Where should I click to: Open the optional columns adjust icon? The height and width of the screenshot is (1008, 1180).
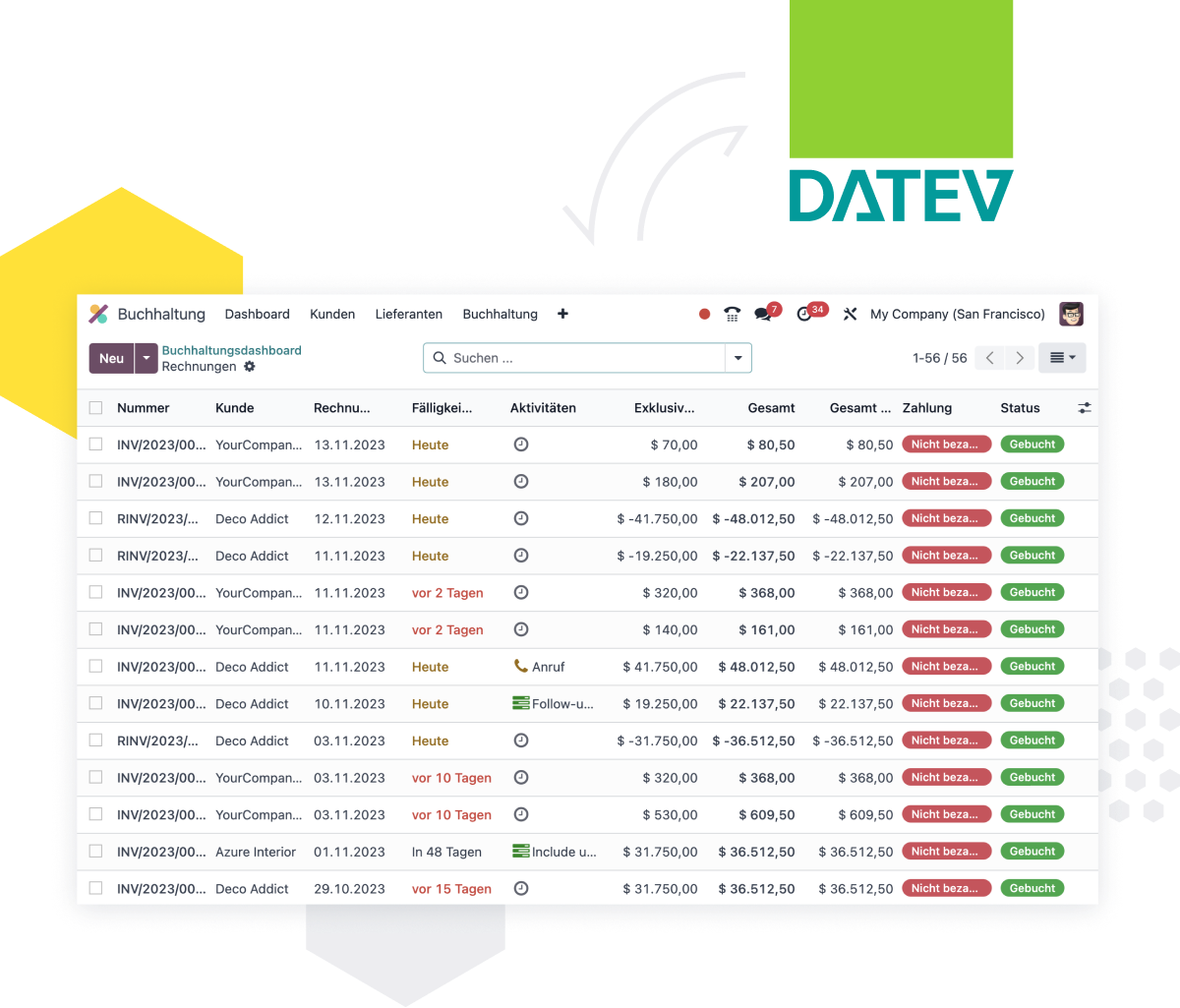click(x=1085, y=408)
